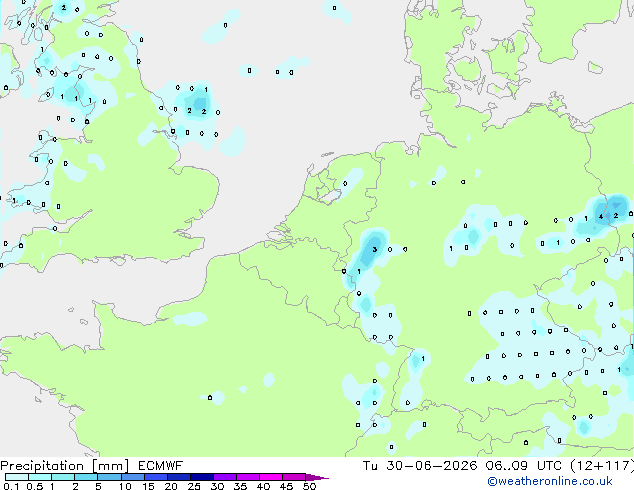Choose the 25–30 mm navy legend swatch
Image resolution: width=634 pixels, height=490 pixels.
(202, 477)
